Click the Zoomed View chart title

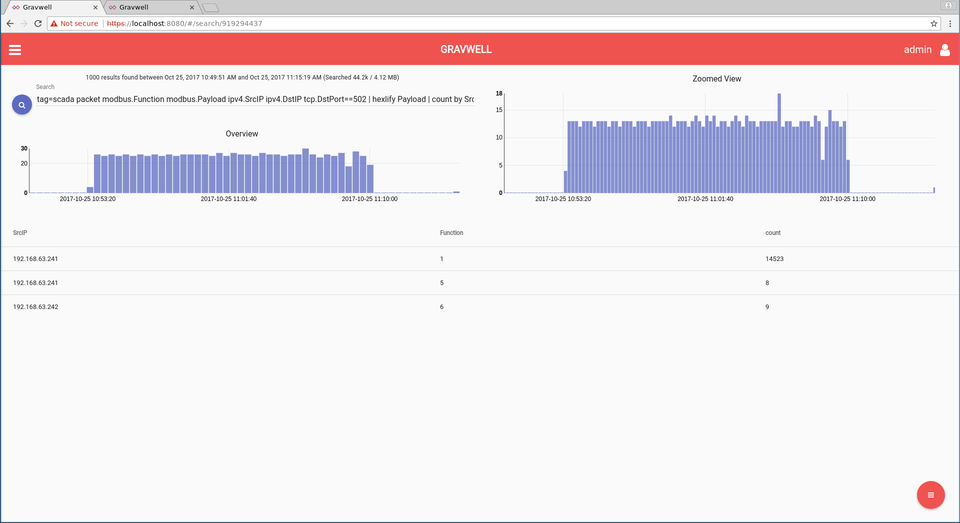click(x=717, y=78)
